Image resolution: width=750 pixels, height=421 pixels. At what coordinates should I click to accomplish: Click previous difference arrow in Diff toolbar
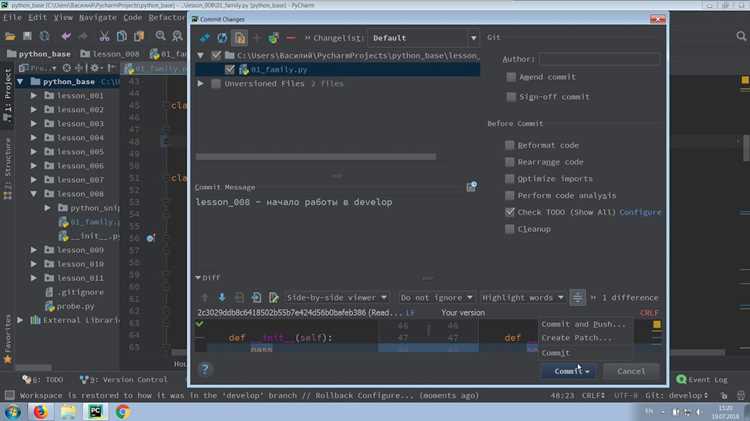(x=205, y=298)
